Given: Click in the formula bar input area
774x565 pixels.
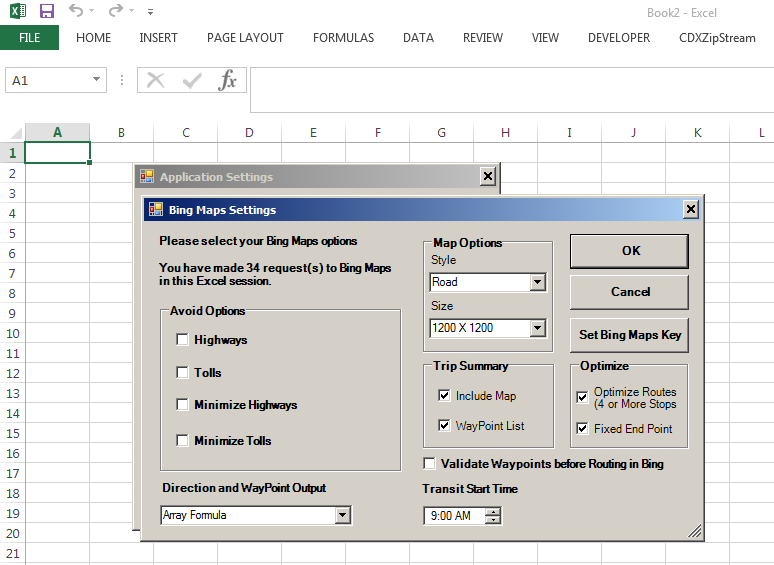Looking at the screenshot, I should pos(512,90).
